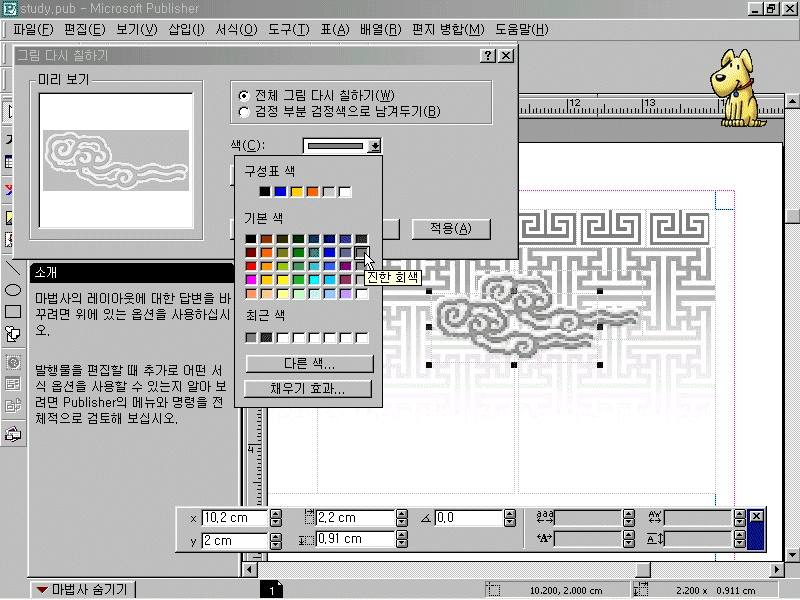The width and height of the screenshot is (800, 600).
Task: Select the Oval drawing tool
Action: (x=12, y=290)
